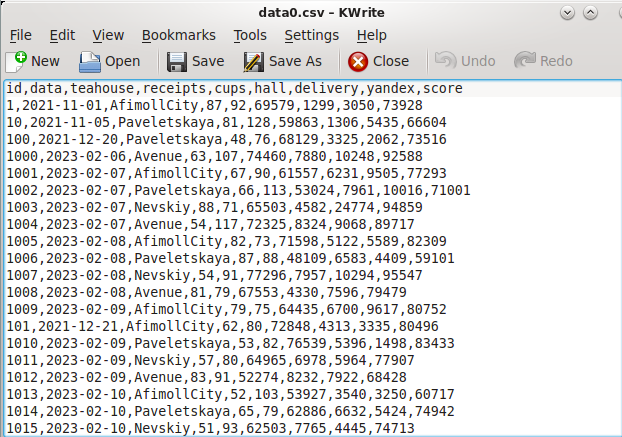Click the Redo arrow icon
The width and height of the screenshot is (622, 437).
tap(525, 61)
